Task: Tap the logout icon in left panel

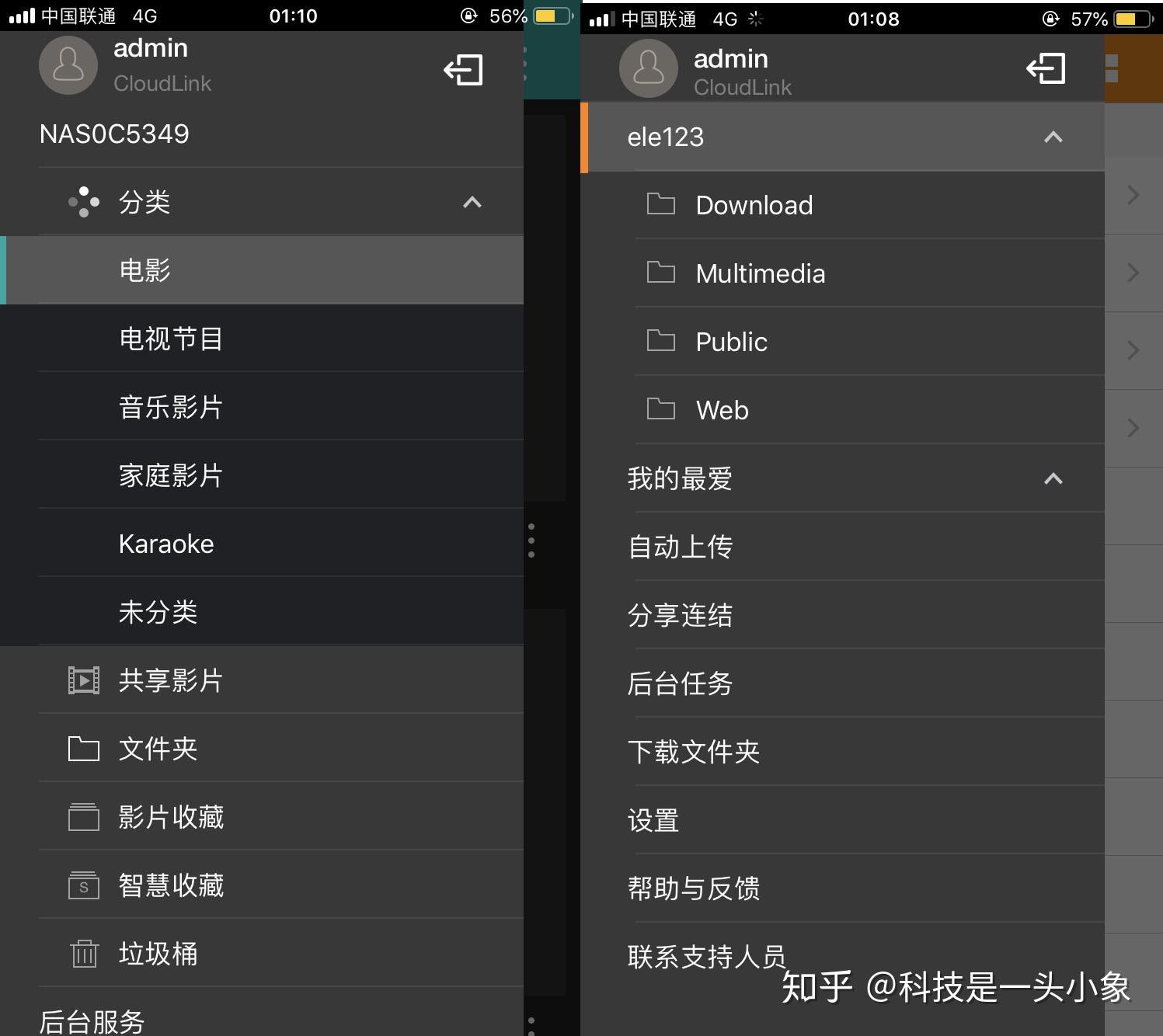Action: point(464,69)
